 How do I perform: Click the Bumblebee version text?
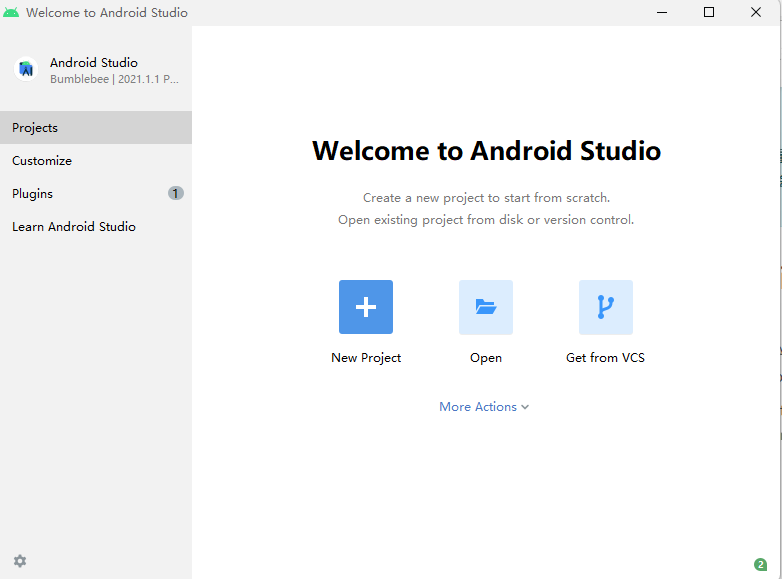pyautogui.click(x=114, y=79)
